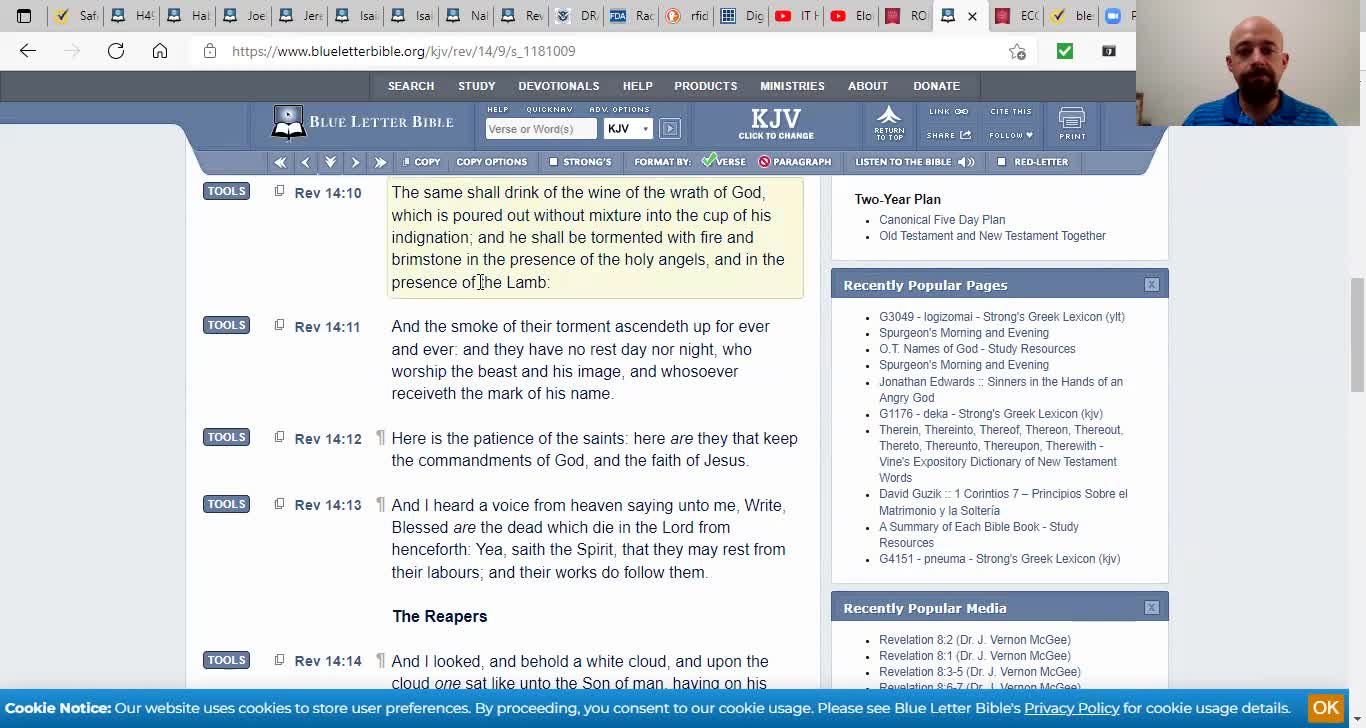Close the Recently Popular Media panel
The width and height of the screenshot is (1366, 728).
(x=1151, y=608)
